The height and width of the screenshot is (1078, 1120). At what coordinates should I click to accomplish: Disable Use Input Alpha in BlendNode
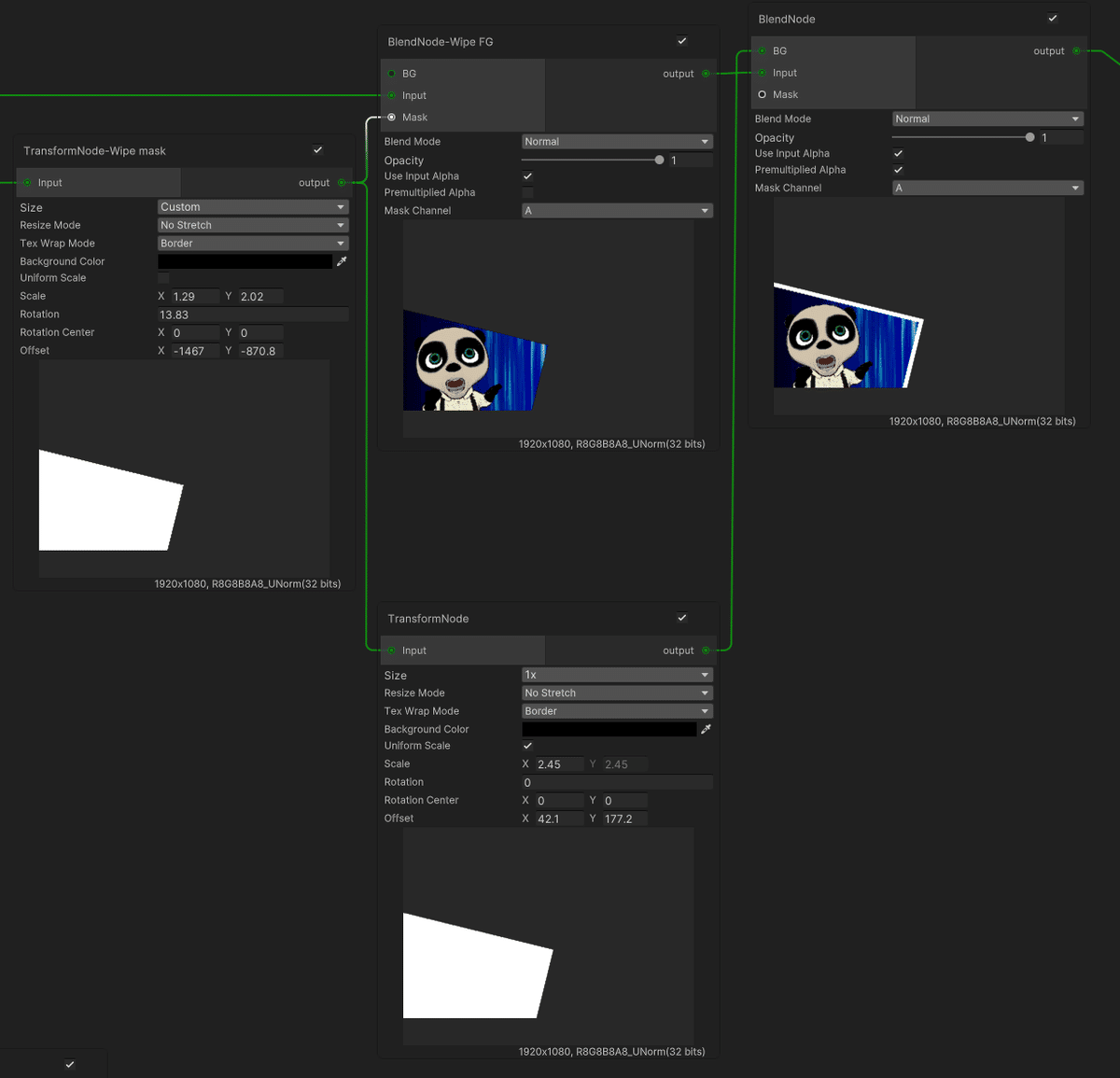tap(899, 153)
